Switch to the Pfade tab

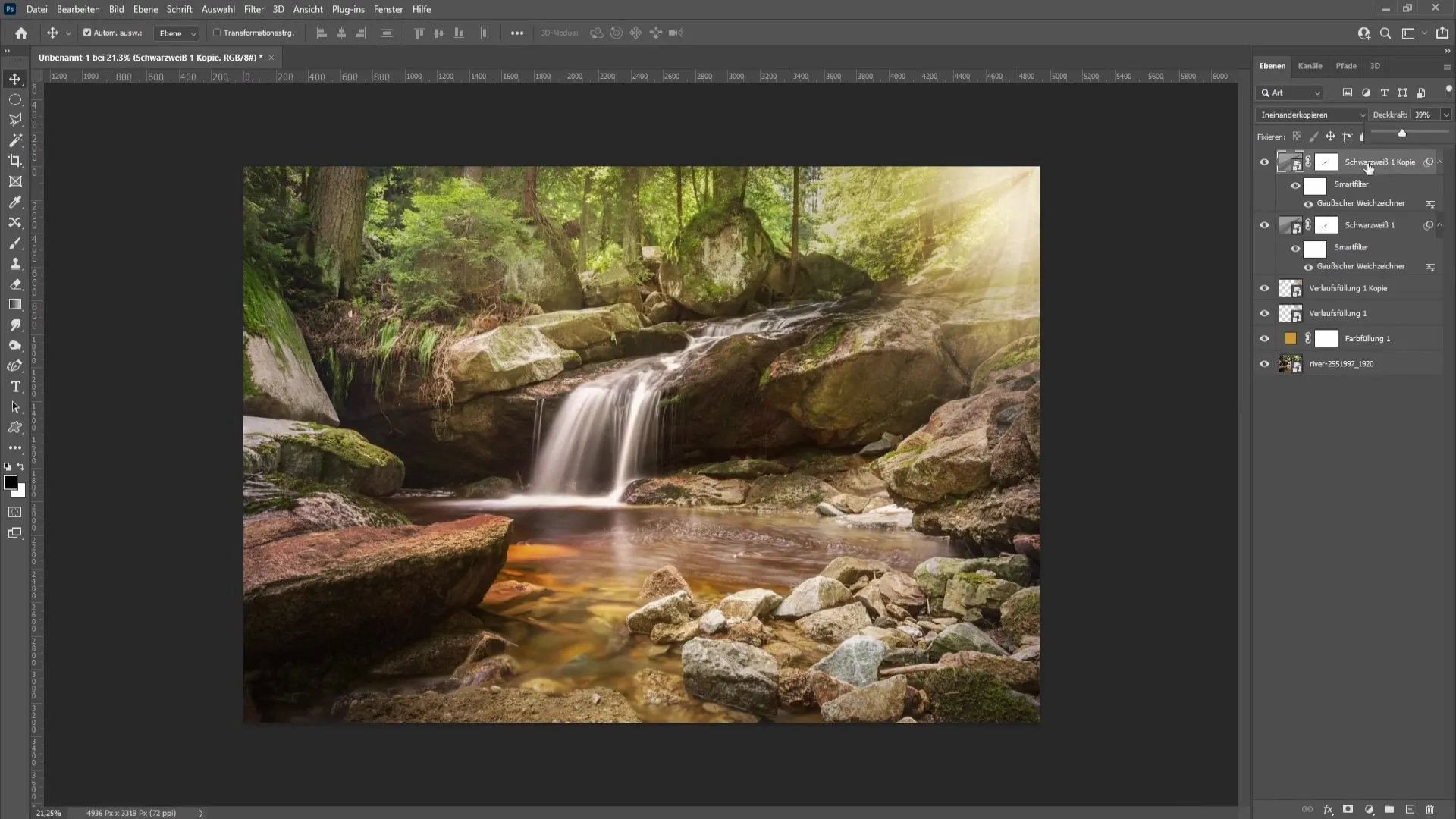[x=1347, y=66]
